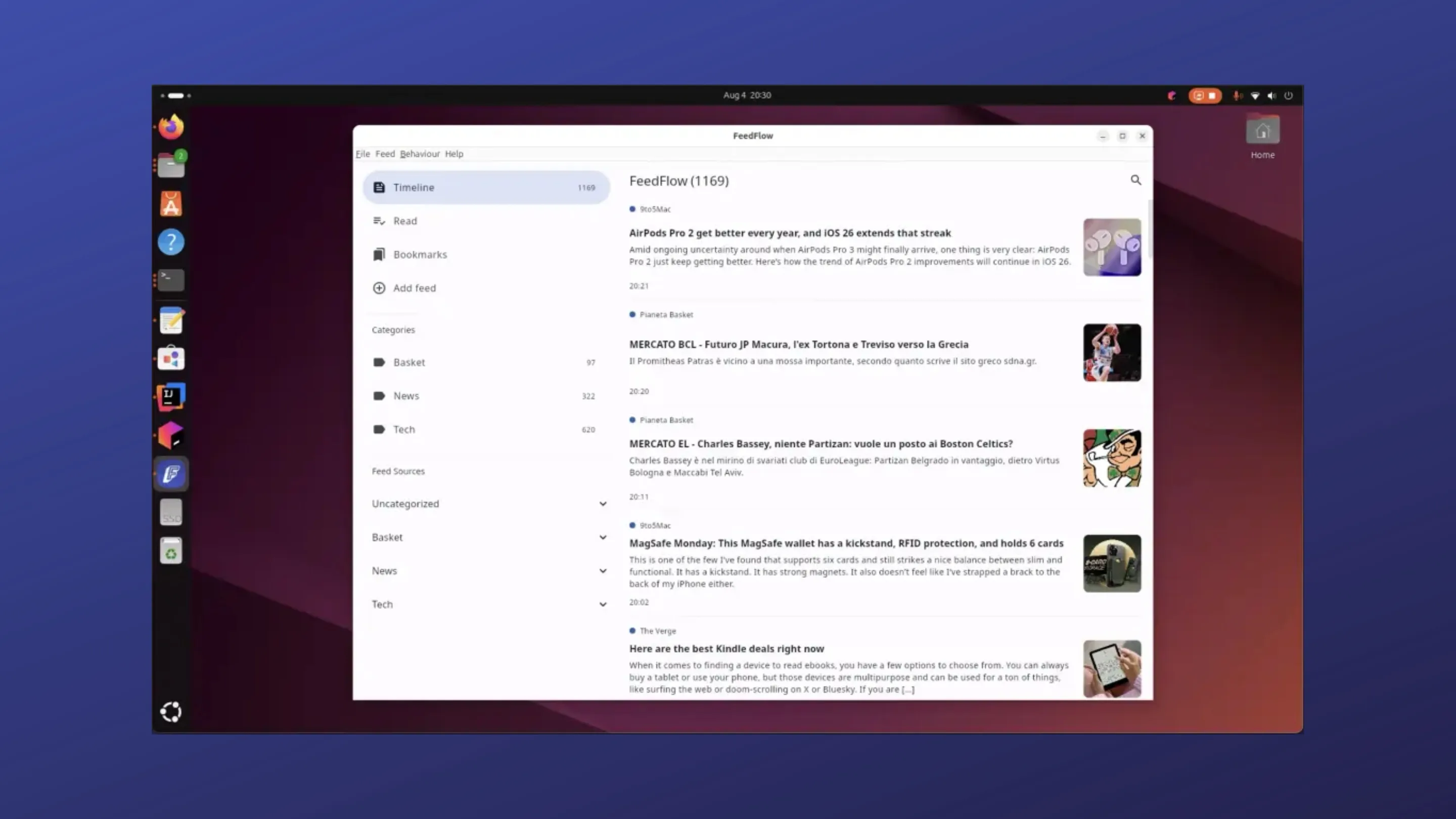Click the '20:21' article timestamp
The width and height of the screenshot is (1456, 819).
pos(639,286)
